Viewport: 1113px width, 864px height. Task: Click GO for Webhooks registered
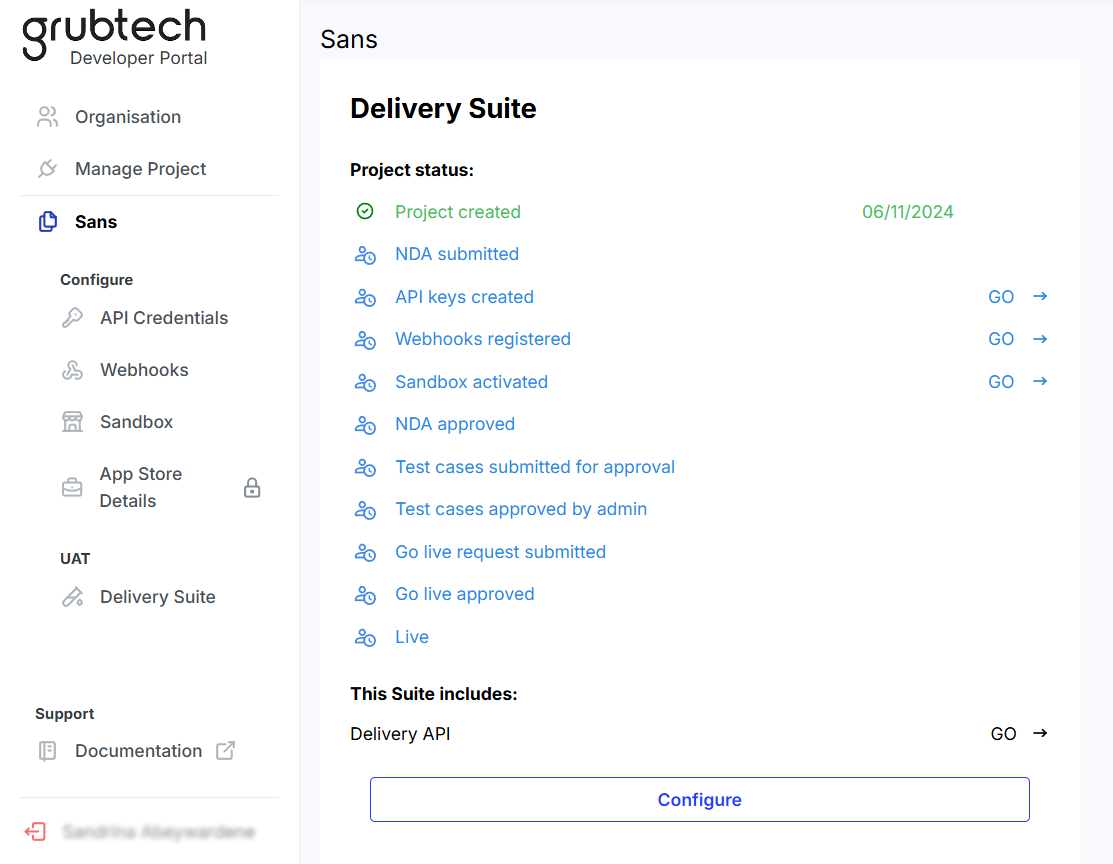point(1001,339)
